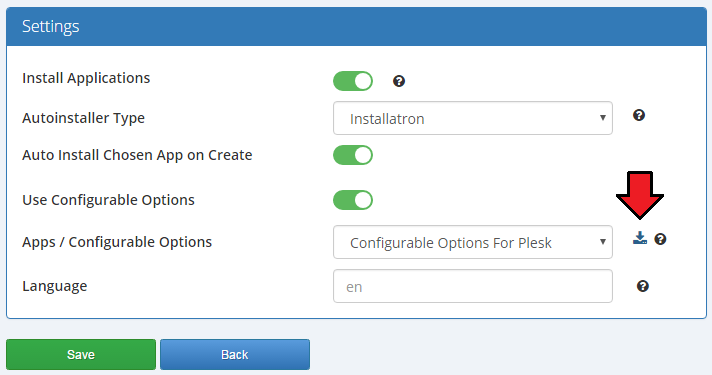Expand the Configurable Options For Plesk dropdown
The width and height of the screenshot is (712, 375).
click(473, 242)
